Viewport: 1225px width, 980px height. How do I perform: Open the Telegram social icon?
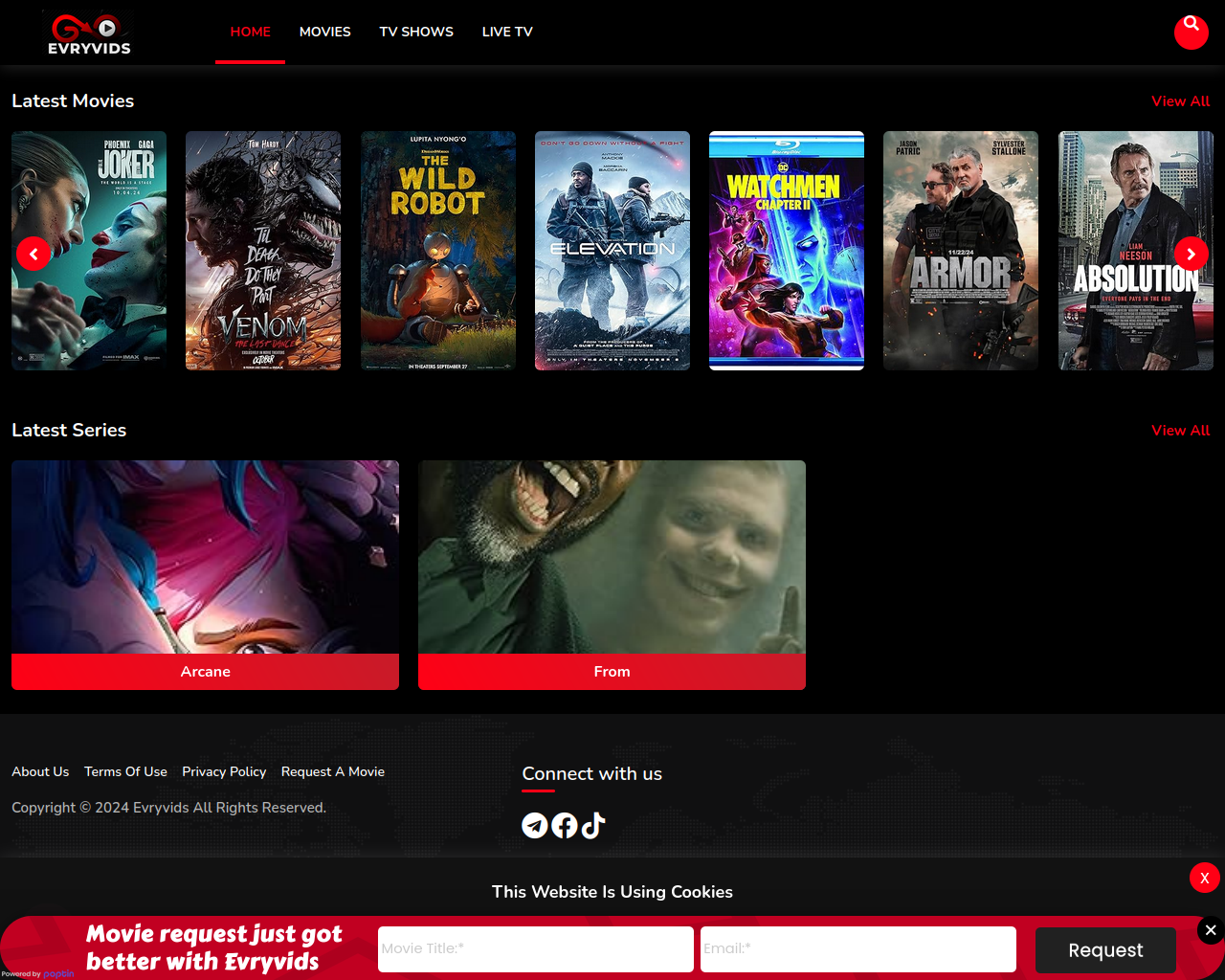tap(535, 825)
